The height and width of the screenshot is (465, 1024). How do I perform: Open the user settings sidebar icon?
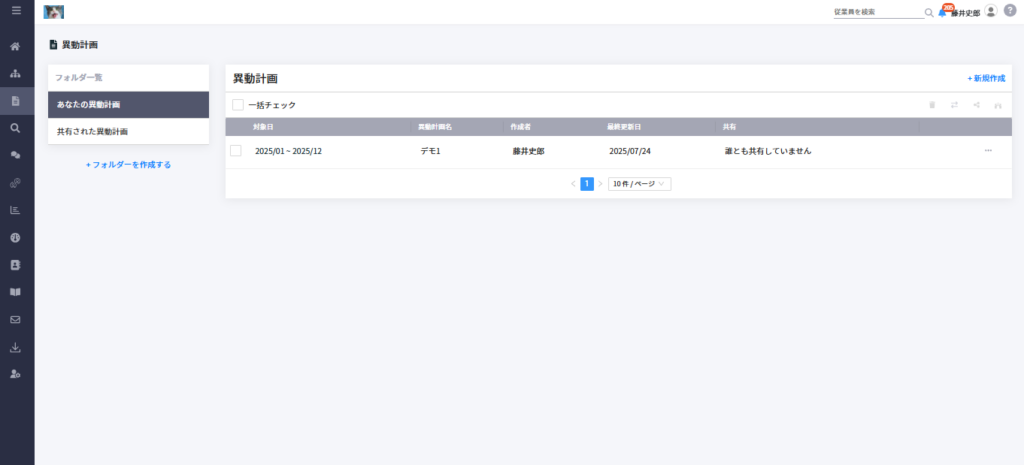tap(16, 374)
